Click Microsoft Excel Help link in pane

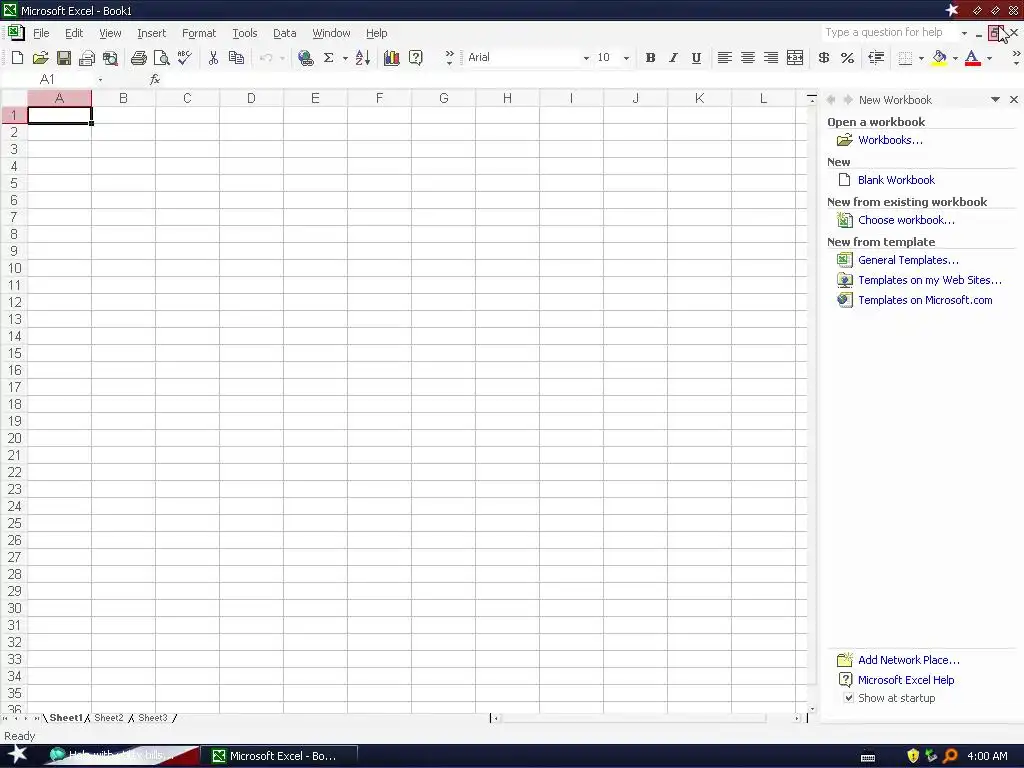[x=906, y=680]
